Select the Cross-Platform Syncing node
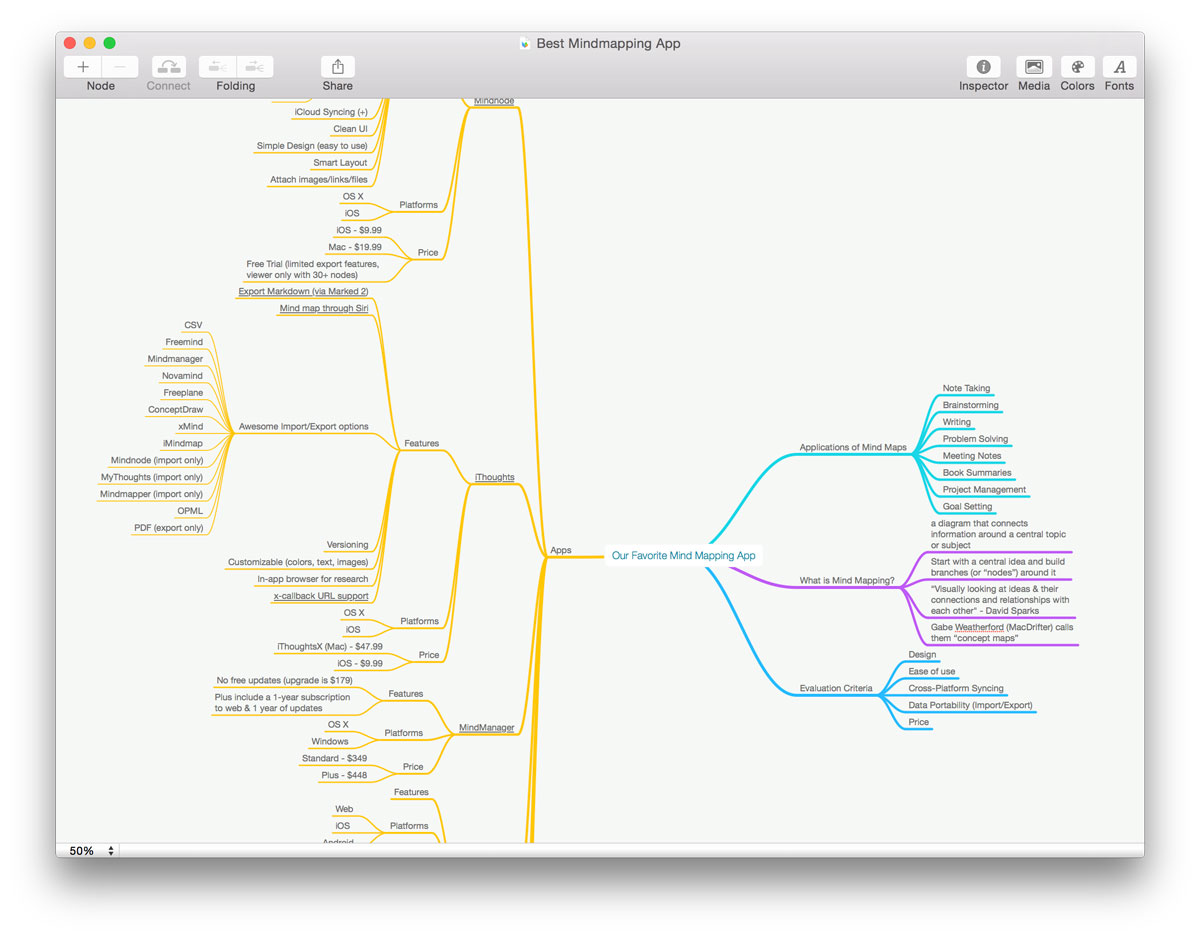The height and width of the screenshot is (937, 1200). [956, 688]
